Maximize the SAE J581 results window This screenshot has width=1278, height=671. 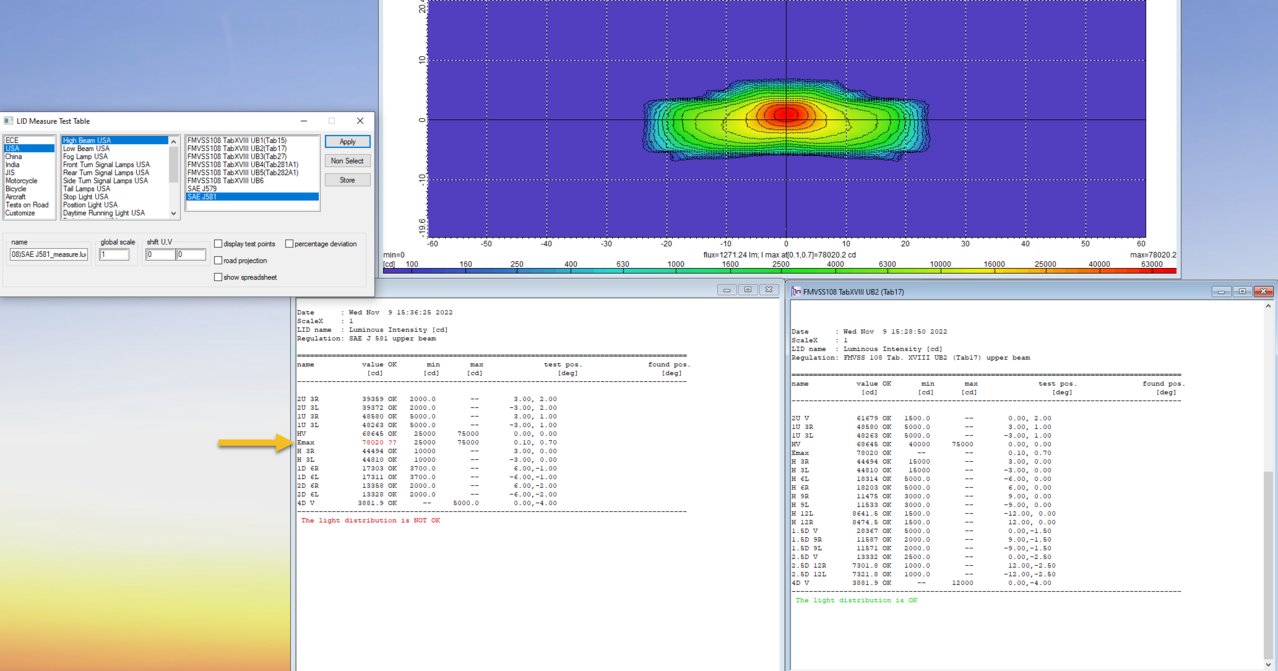pyautogui.click(x=748, y=289)
